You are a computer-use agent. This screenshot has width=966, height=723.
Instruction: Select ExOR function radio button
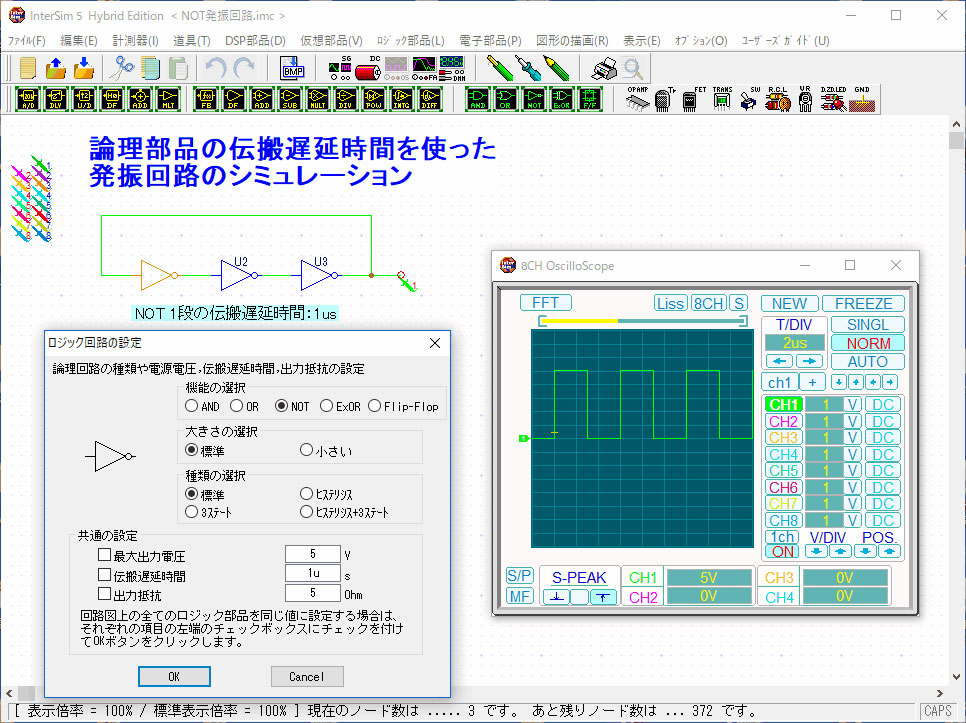pos(327,406)
